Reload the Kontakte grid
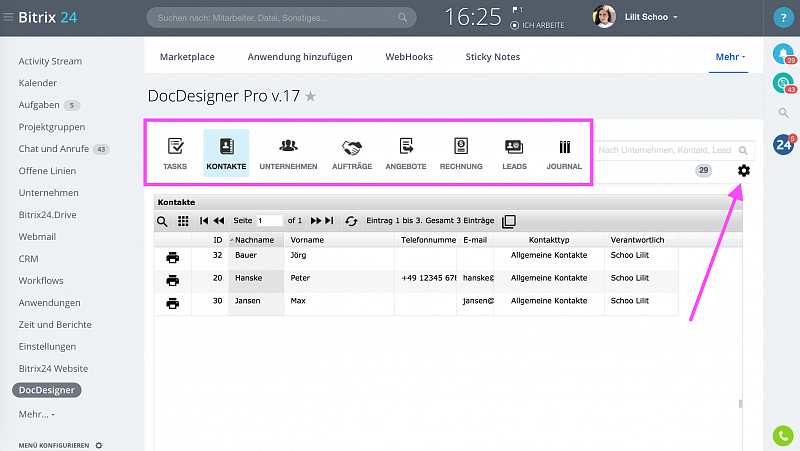 click(x=351, y=221)
